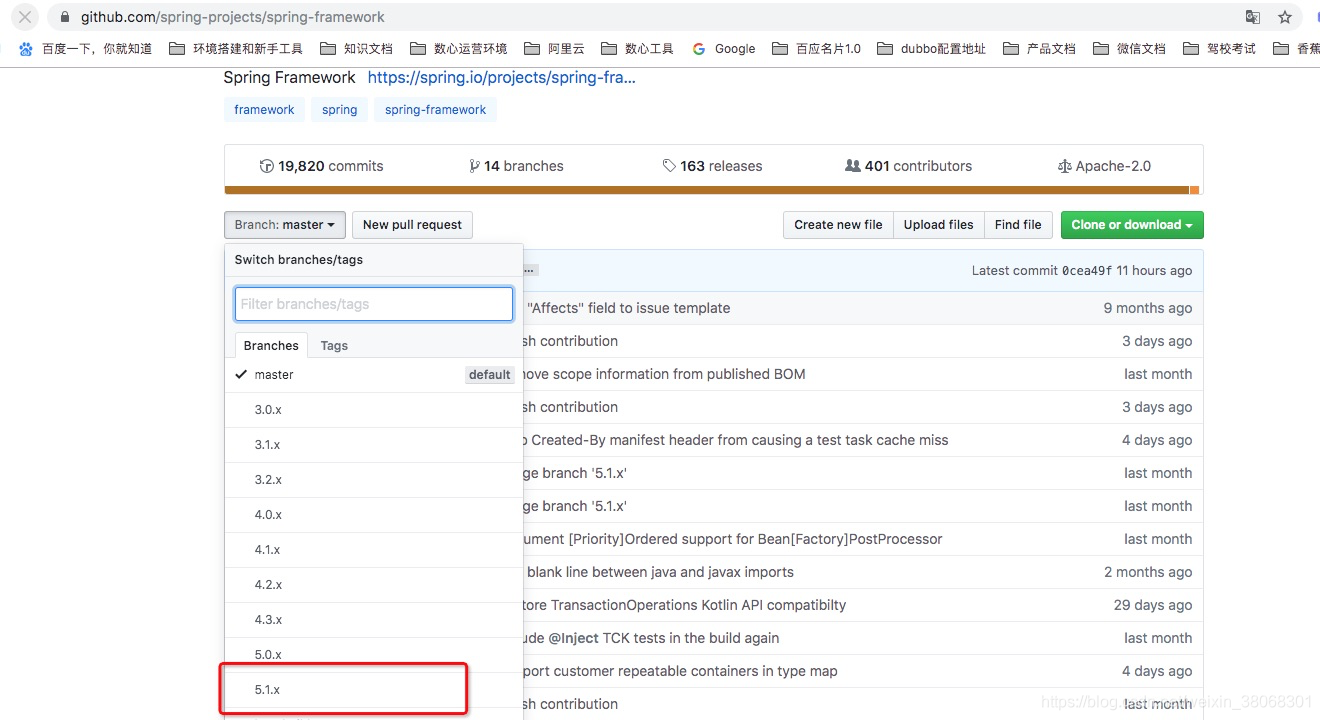This screenshot has height=720, width=1320.
Task: Open commit about @Inject TCK tests
Action: coord(651,638)
